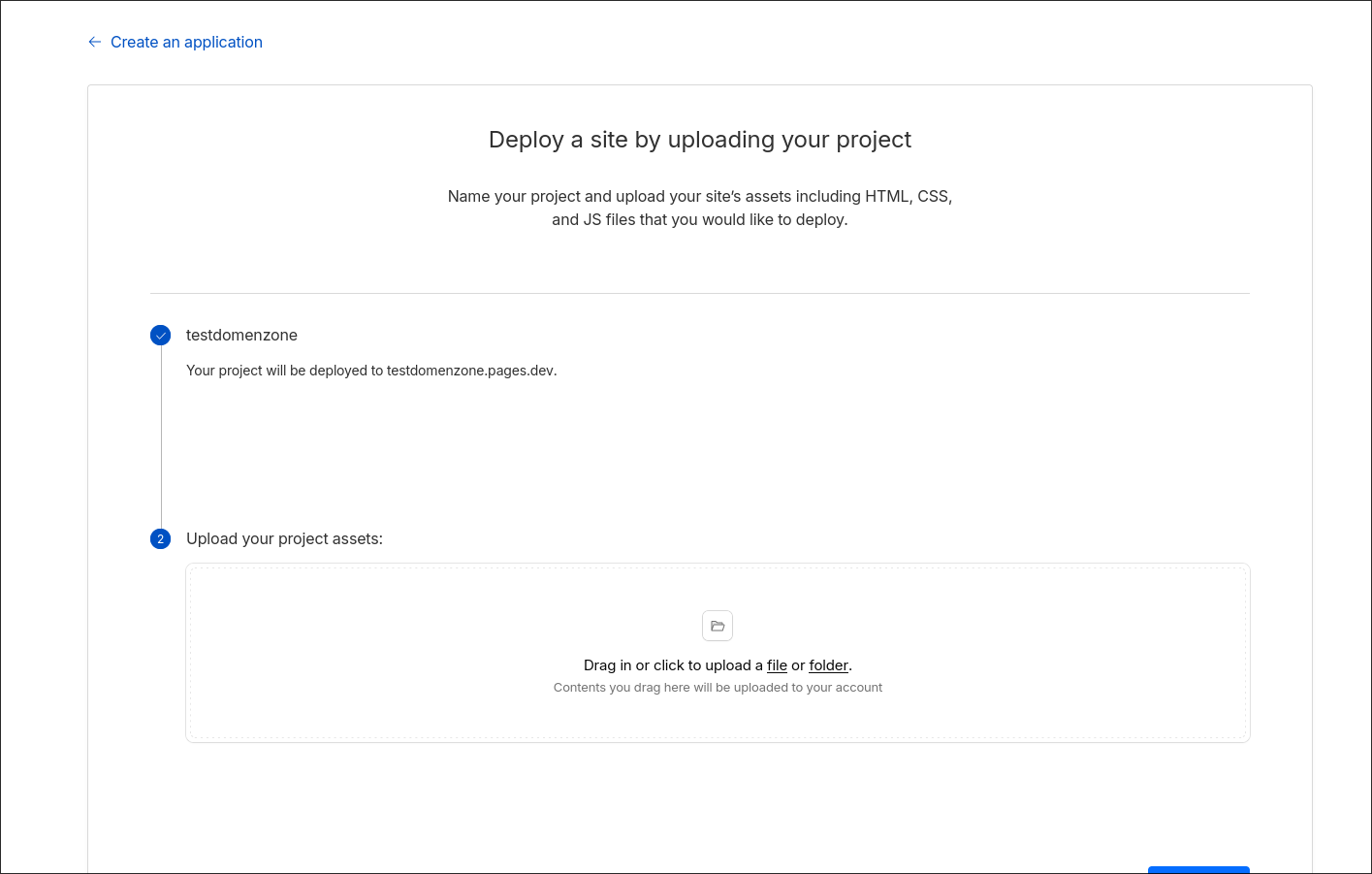
Task: Click the open folder icon in the dropzone
Action: [718, 626]
